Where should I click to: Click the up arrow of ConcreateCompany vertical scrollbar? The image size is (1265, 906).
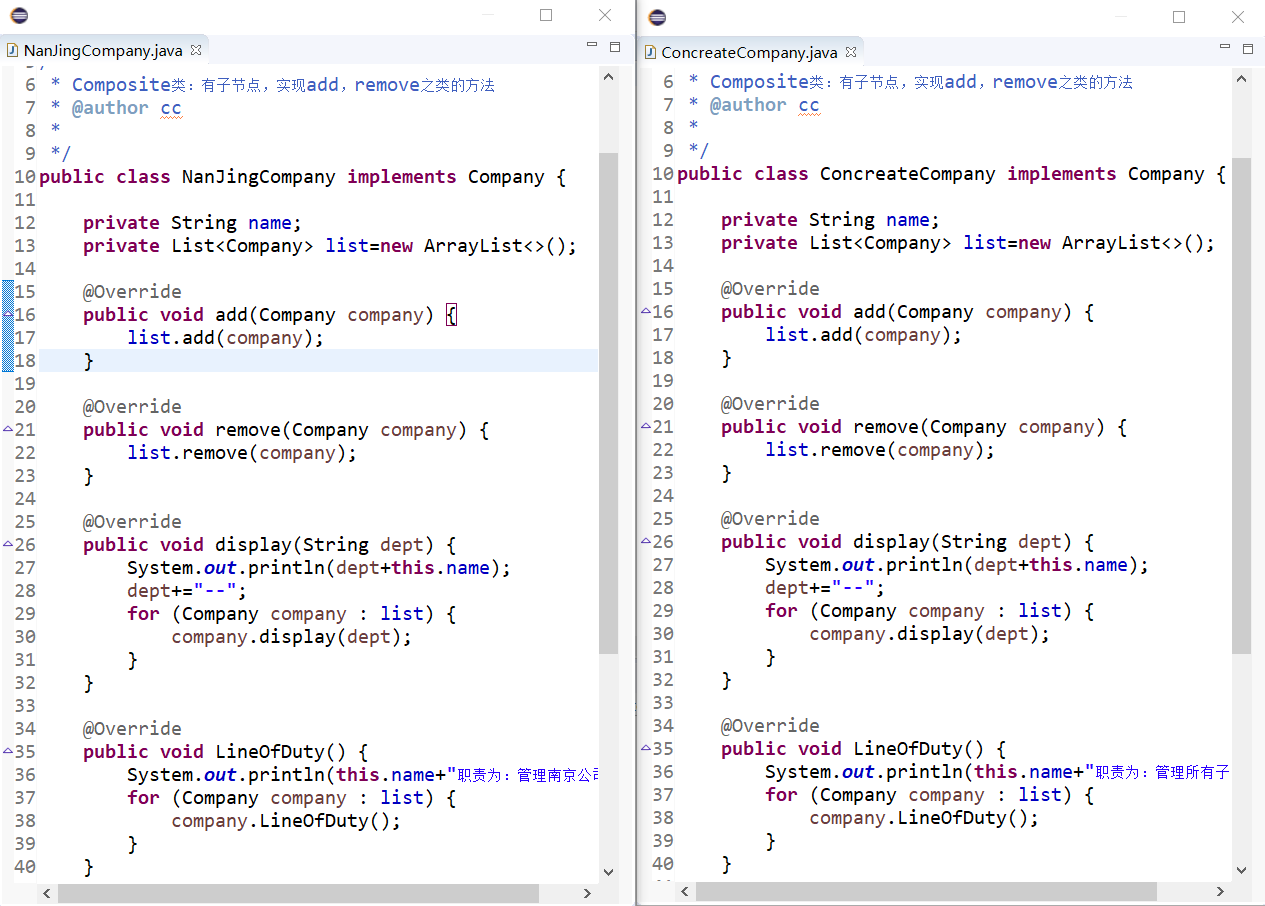[x=1241, y=80]
